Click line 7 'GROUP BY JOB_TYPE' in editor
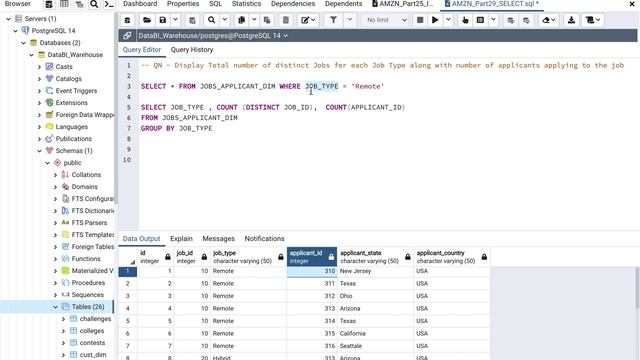The width and height of the screenshot is (640, 360). click(x=176, y=128)
